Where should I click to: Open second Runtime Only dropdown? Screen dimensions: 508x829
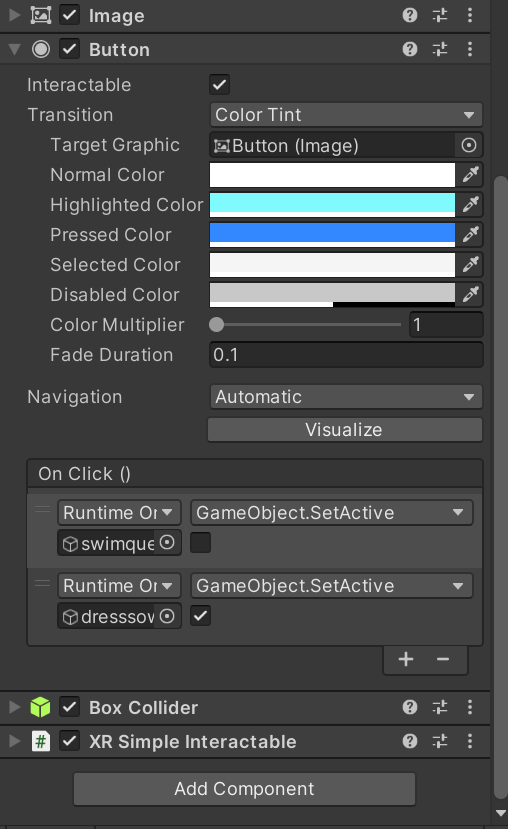pos(119,586)
